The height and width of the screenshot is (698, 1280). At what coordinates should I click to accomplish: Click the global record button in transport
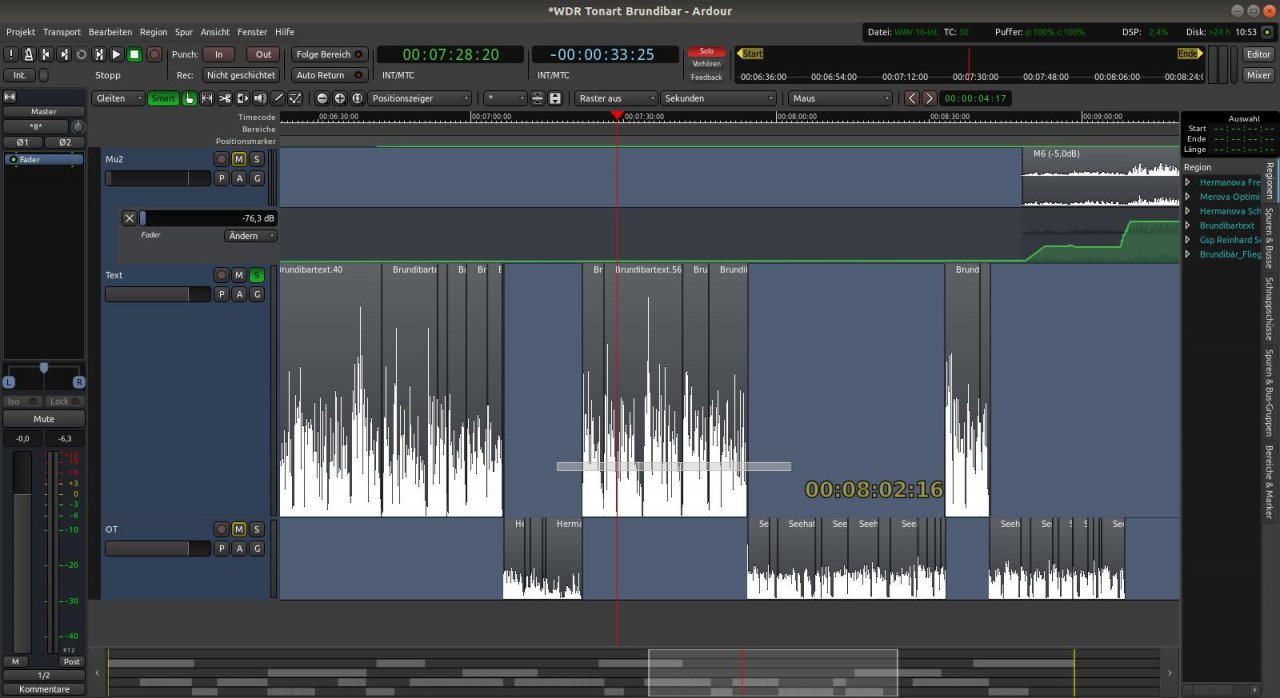coord(154,54)
